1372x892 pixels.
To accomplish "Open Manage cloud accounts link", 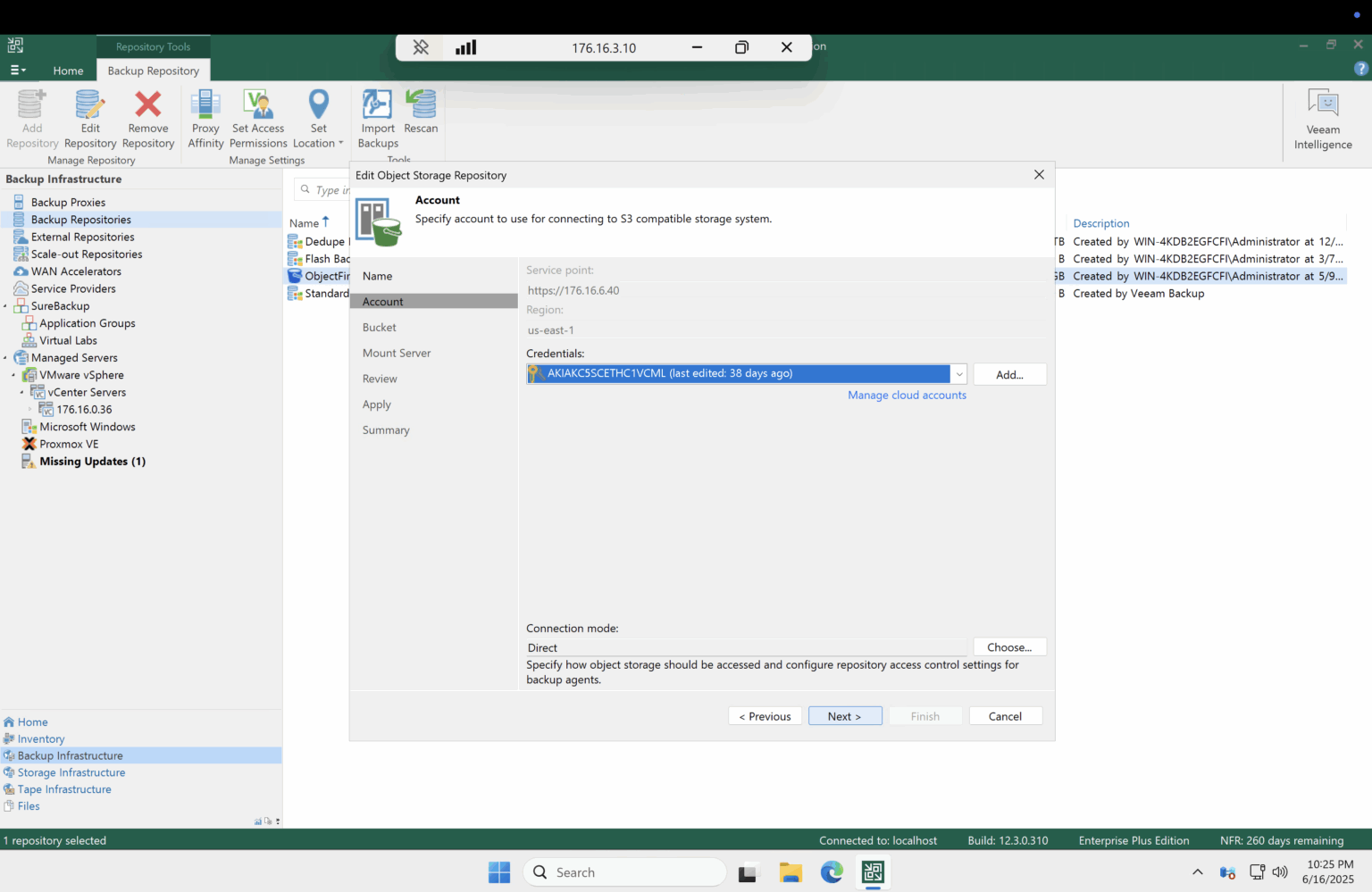I will point(907,396).
